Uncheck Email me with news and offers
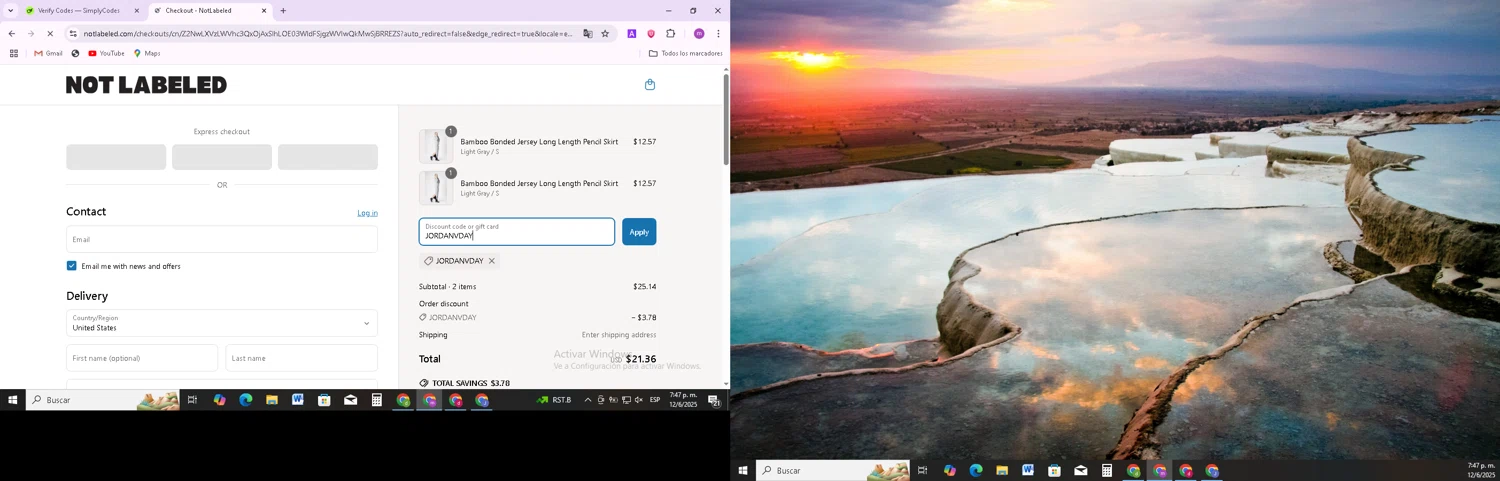The height and width of the screenshot is (481, 1500). (72, 266)
